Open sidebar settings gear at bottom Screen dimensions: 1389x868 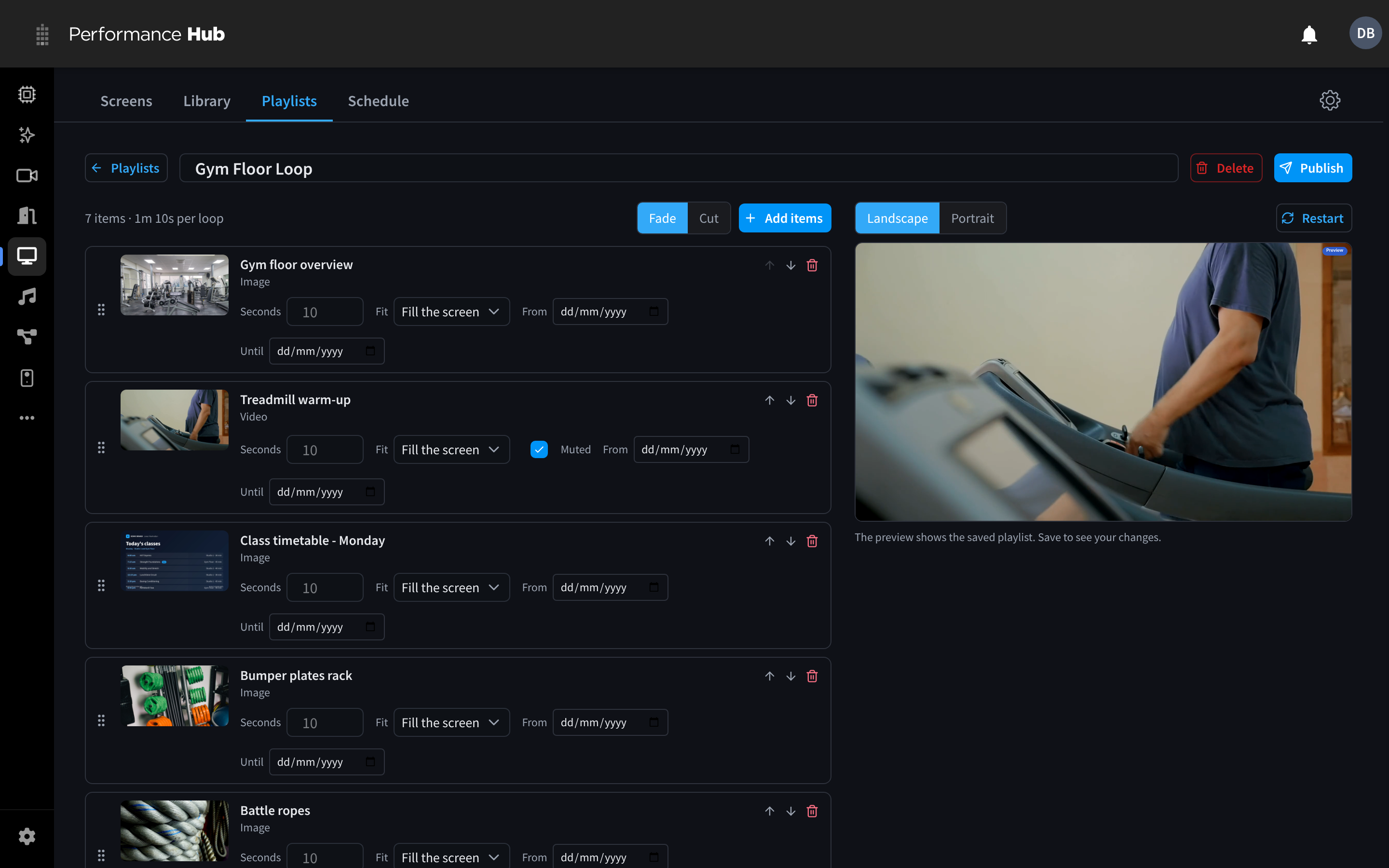coord(27,837)
